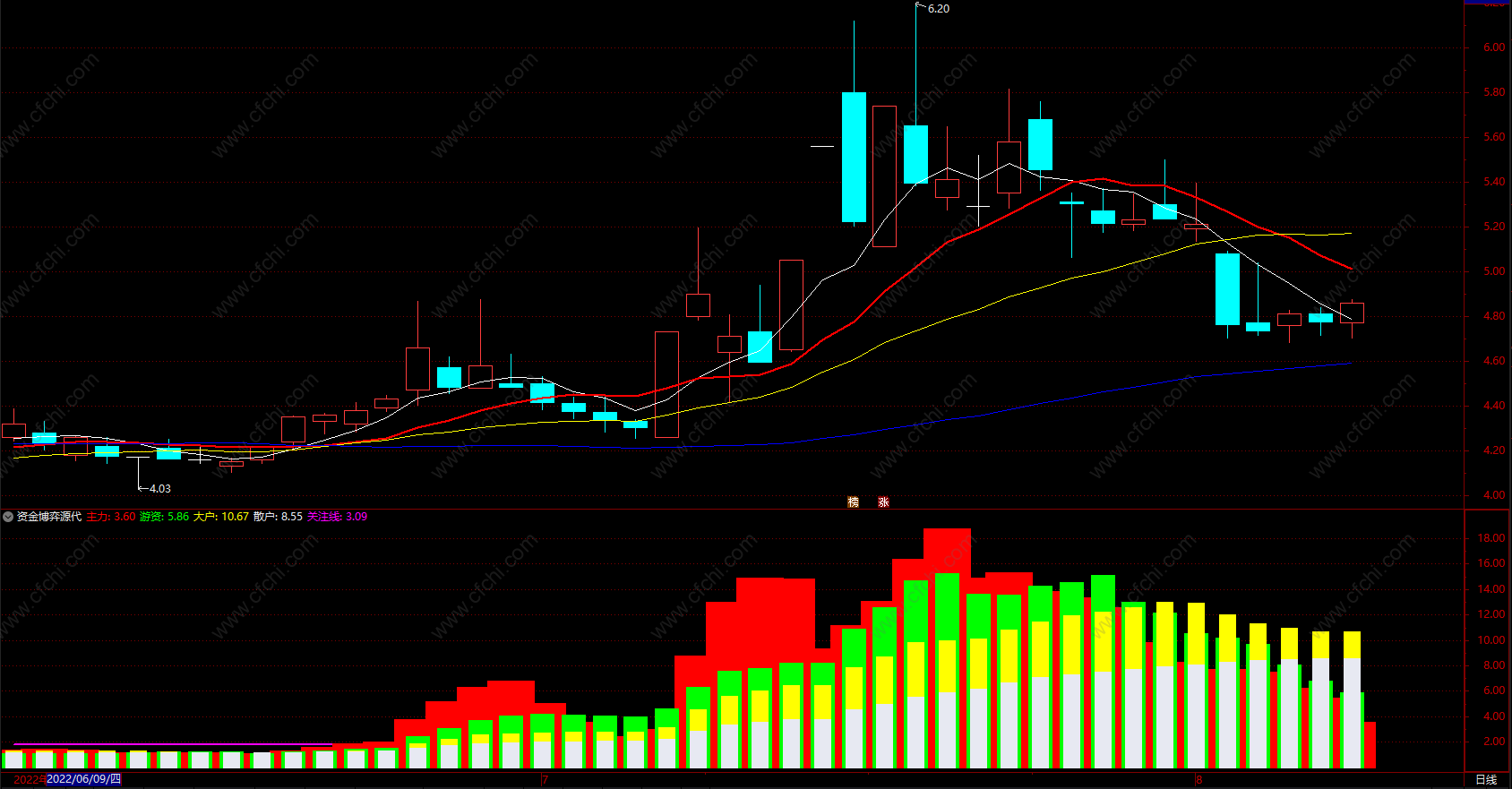The height and width of the screenshot is (789, 1512).
Task: Click the 6.20 high price label
Action: (x=939, y=9)
